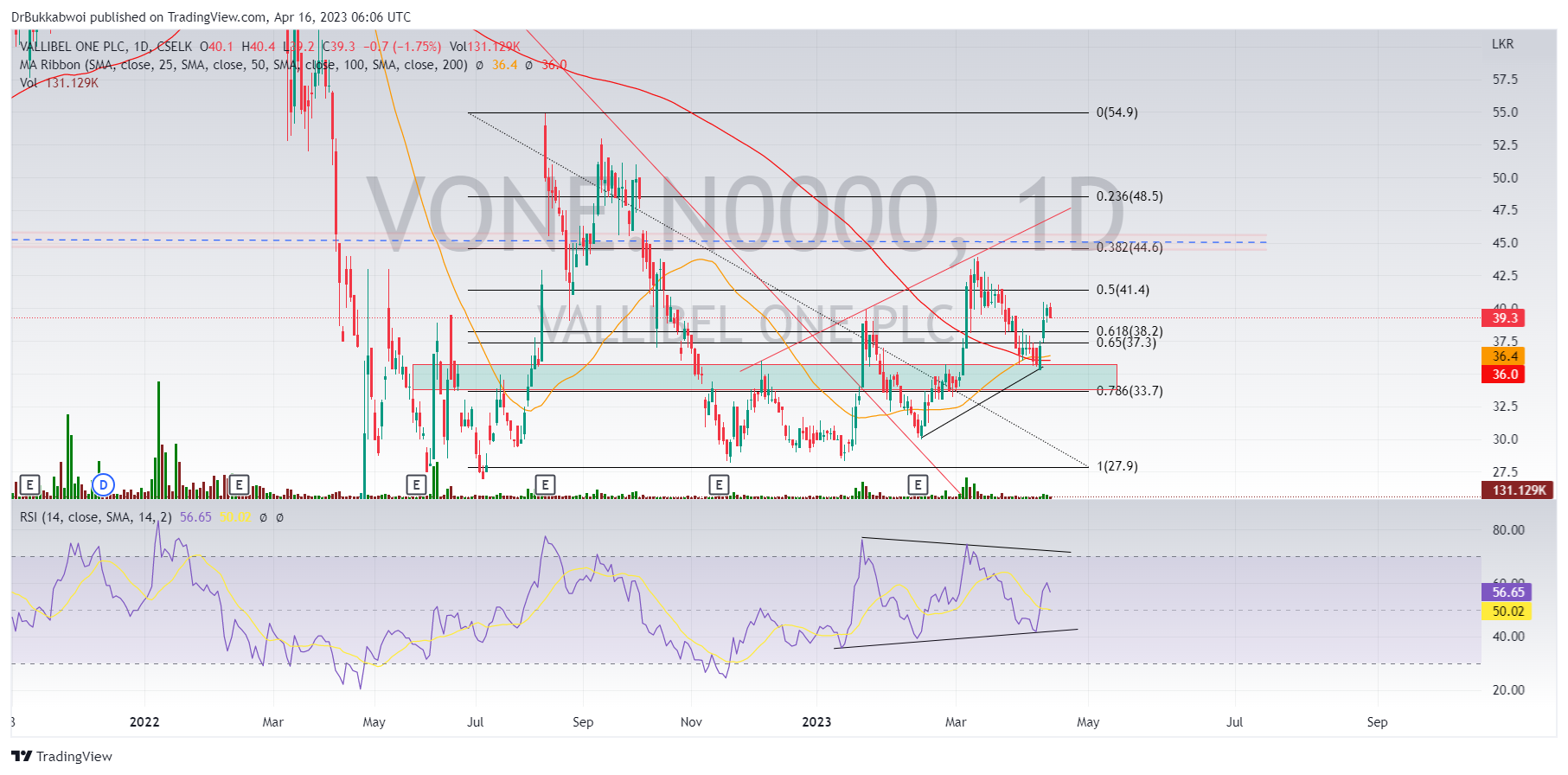This screenshot has width=1568, height=775.
Task: Open the earnings E marker between May and Jul 2022
Action: [416, 485]
